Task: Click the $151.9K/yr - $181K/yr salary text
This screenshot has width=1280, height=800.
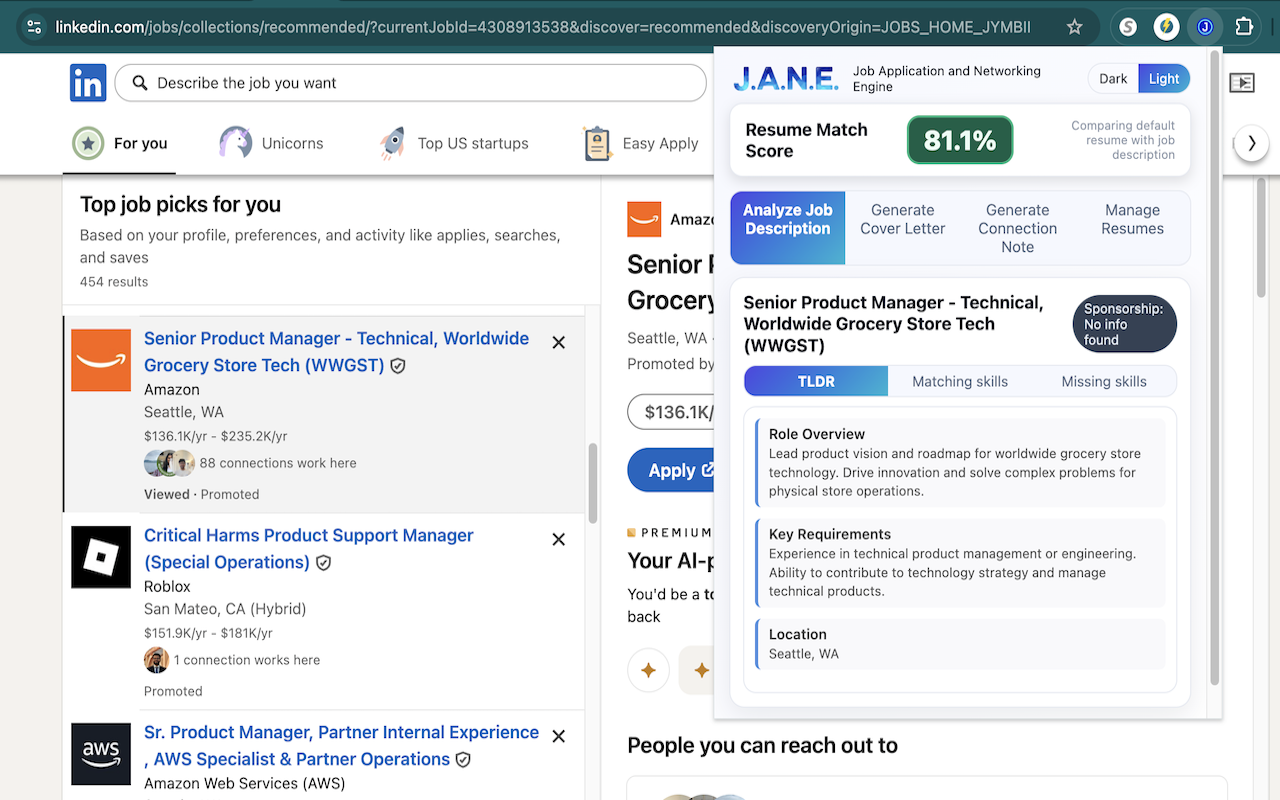Action: [x=208, y=633]
